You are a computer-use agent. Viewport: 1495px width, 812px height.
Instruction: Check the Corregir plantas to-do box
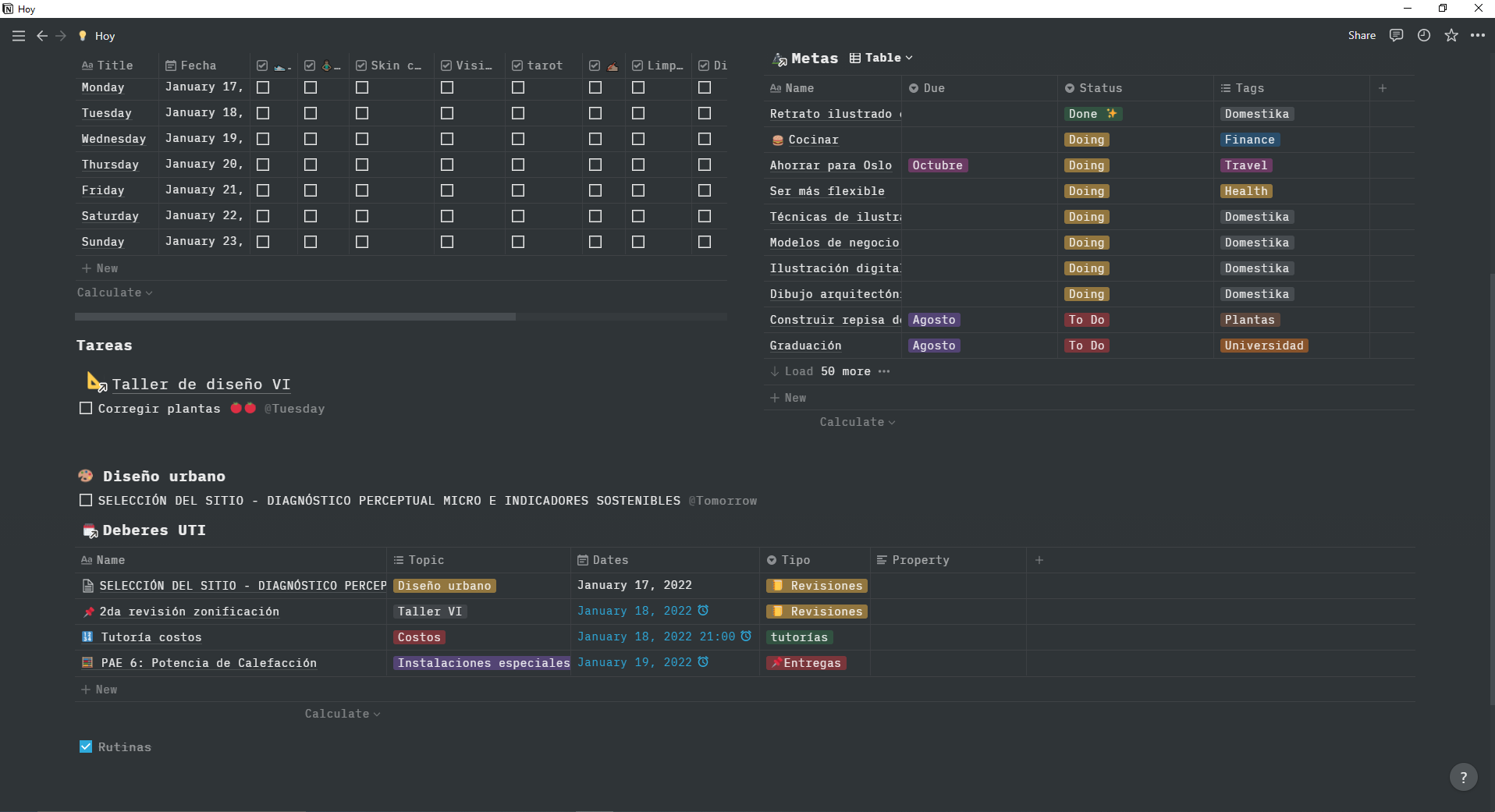86,408
